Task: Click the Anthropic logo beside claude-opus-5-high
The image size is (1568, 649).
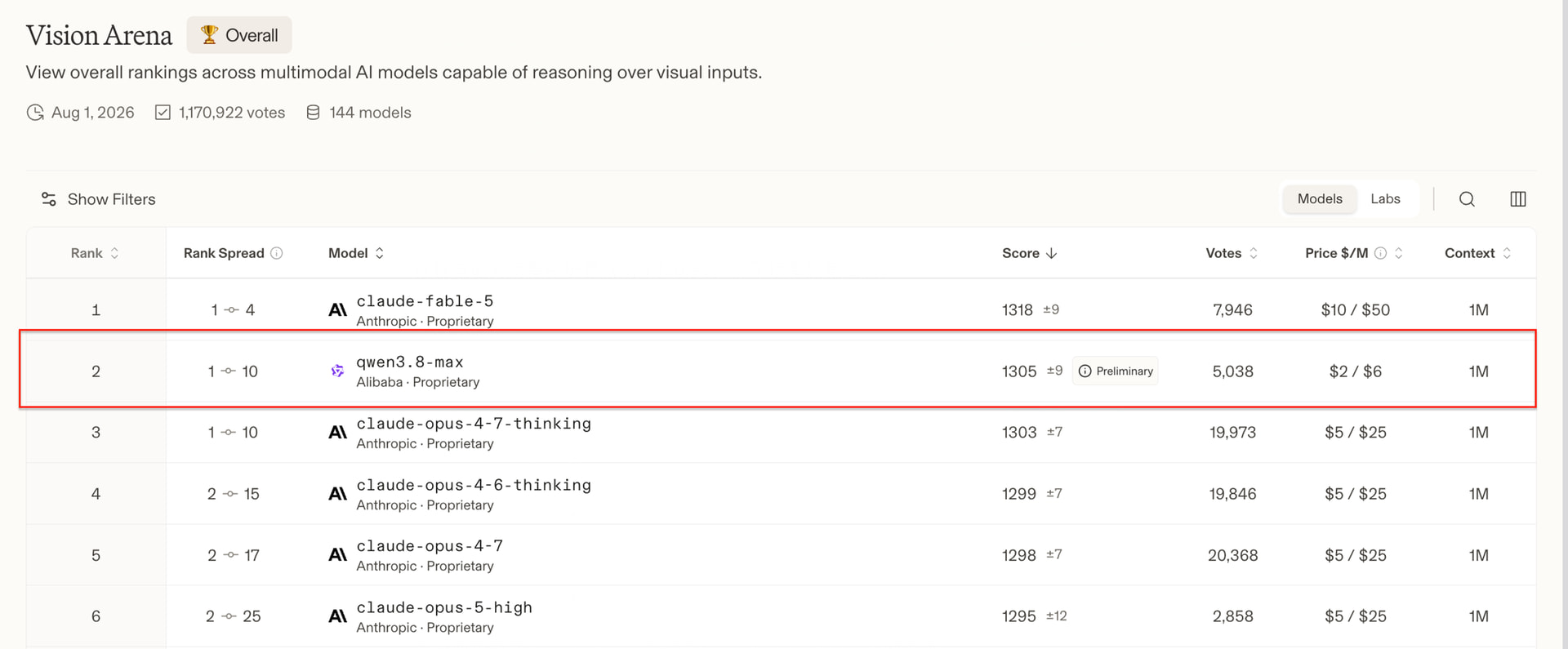Action: [x=337, y=616]
